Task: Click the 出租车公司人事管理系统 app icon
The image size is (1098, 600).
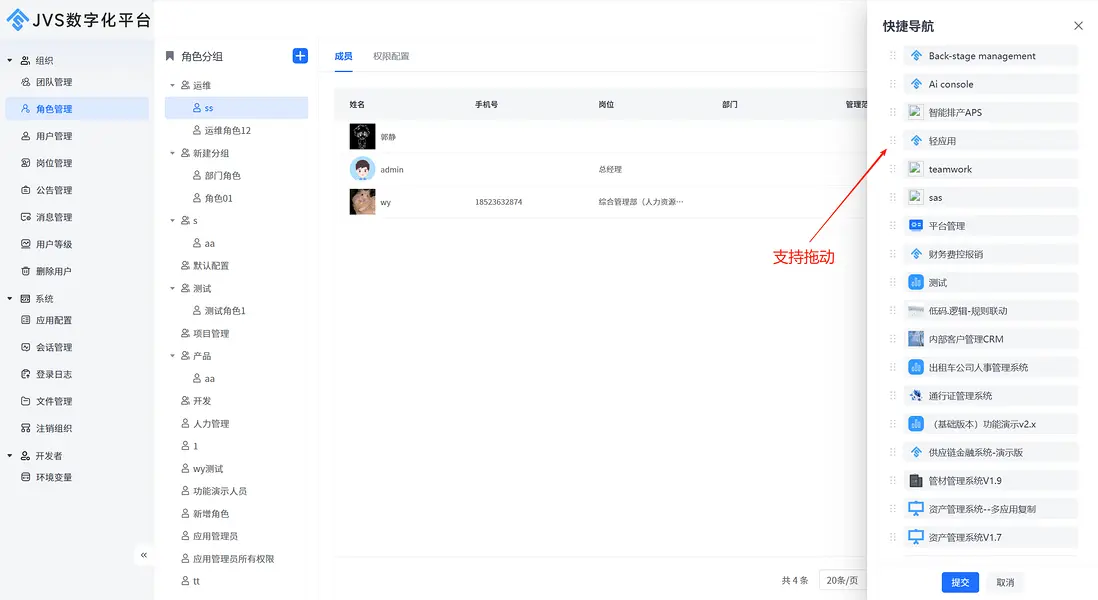Action: pyautogui.click(x=916, y=367)
